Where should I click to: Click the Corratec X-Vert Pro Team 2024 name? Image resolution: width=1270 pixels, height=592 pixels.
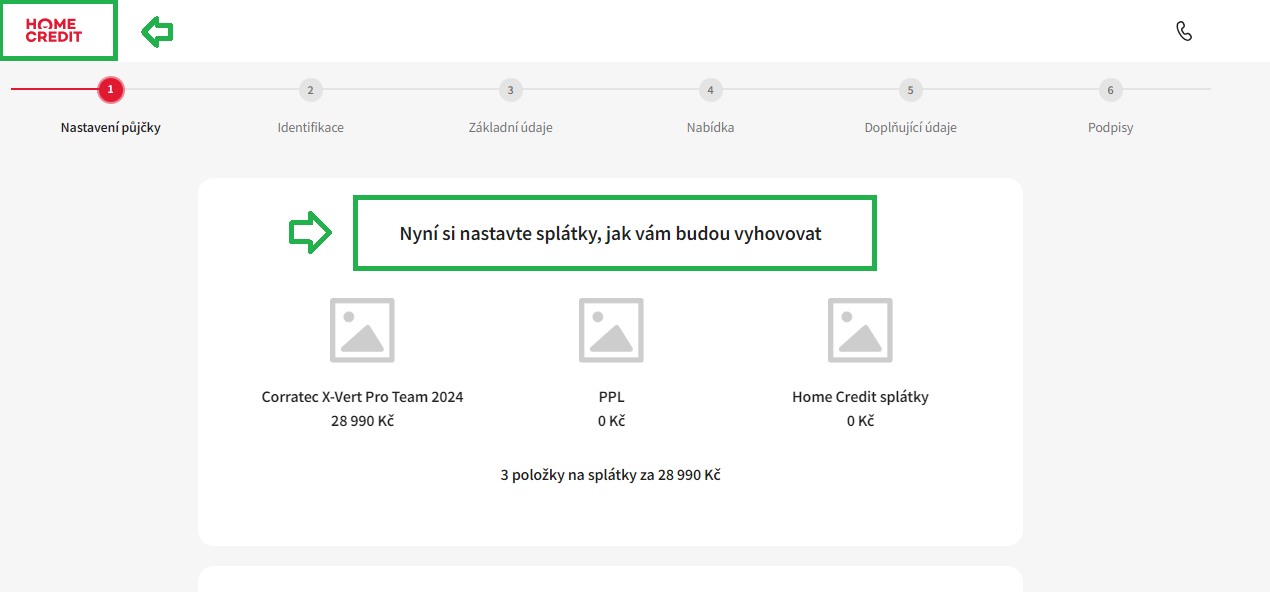tap(362, 397)
